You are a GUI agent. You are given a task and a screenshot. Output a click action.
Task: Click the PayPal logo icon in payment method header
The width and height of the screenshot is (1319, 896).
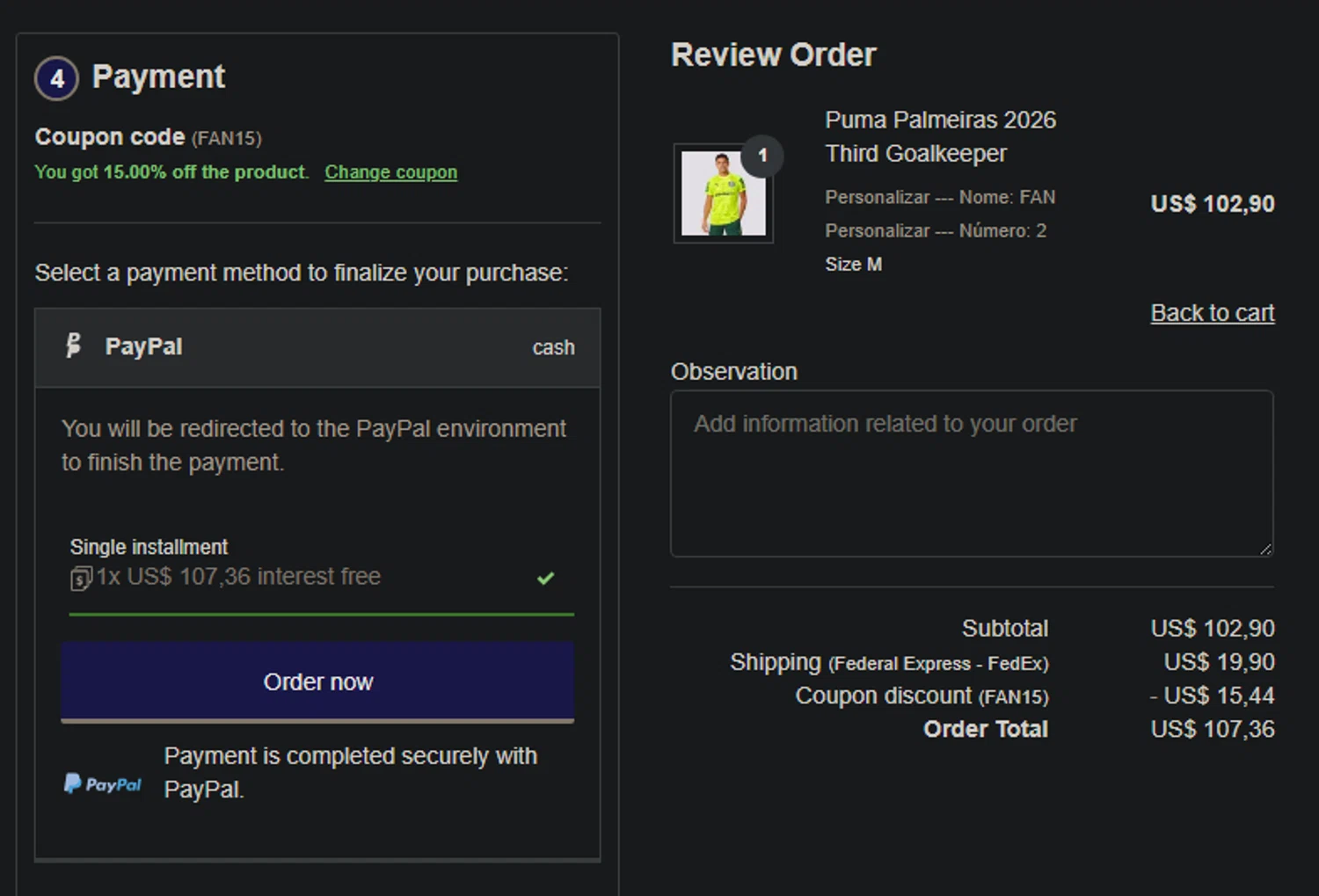point(74,346)
